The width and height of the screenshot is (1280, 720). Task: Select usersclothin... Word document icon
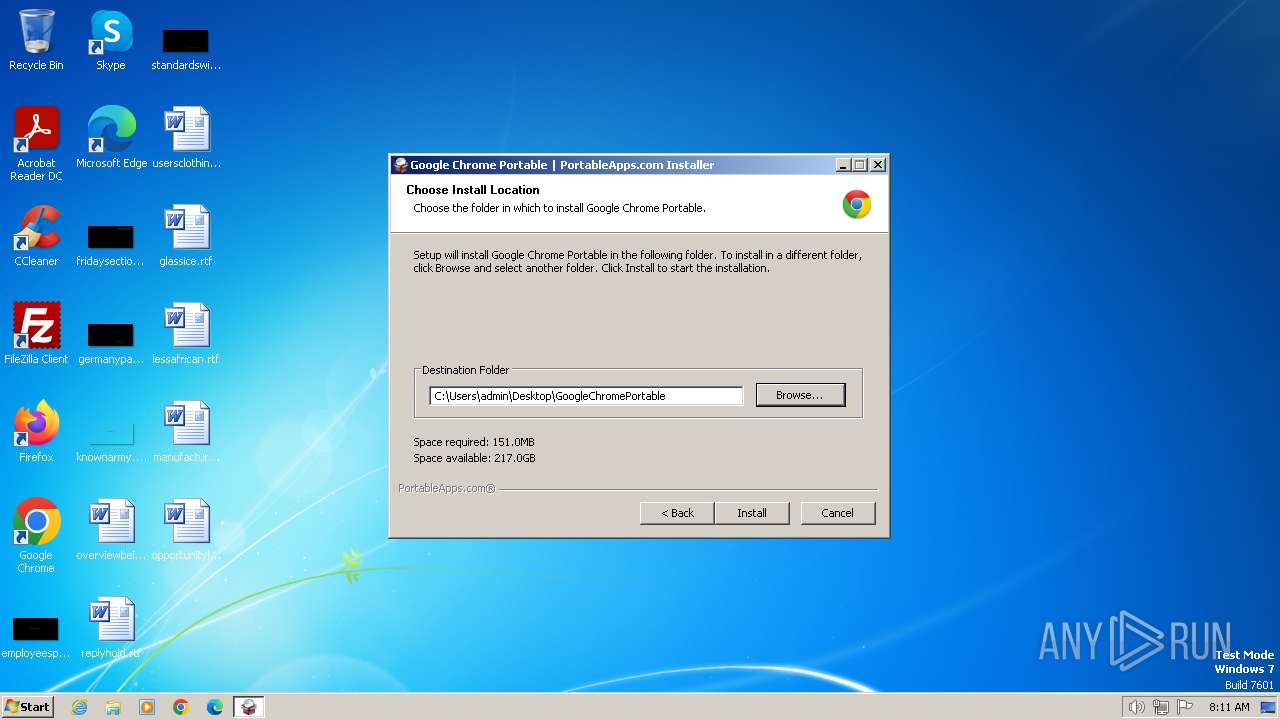coord(186,137)
